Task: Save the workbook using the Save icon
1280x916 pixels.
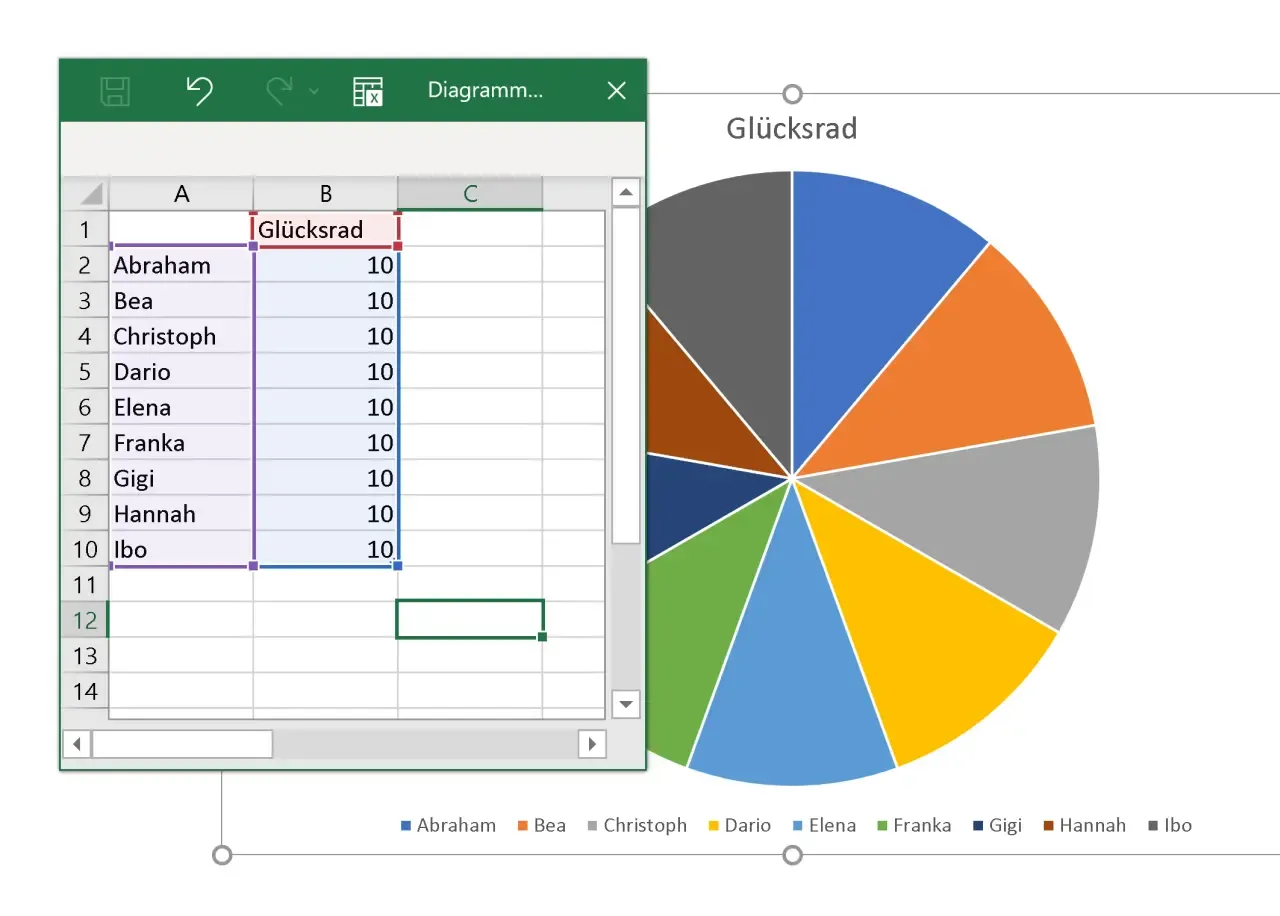Action: click(114, 91)
